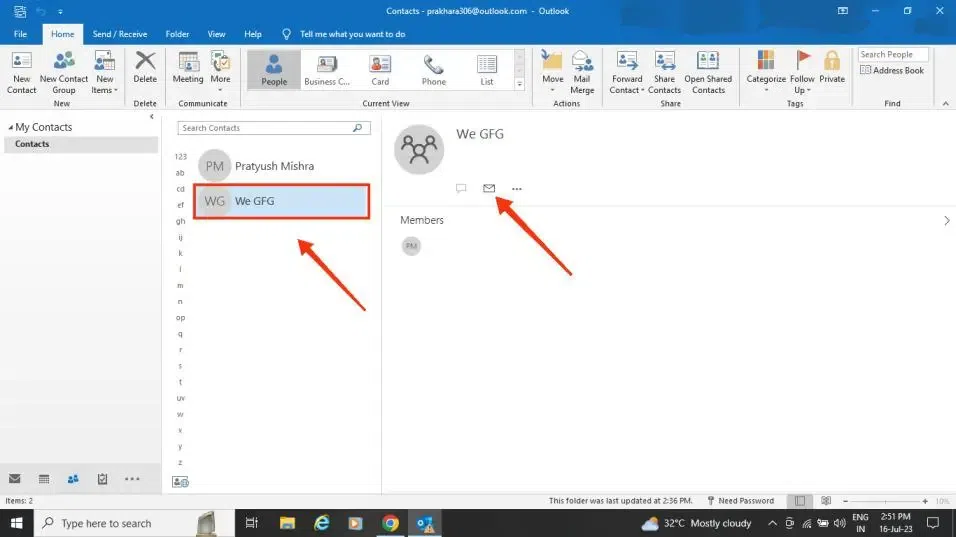
Task: Switch to Phone view
Action: pyautogui.click(x=433, y=69)
